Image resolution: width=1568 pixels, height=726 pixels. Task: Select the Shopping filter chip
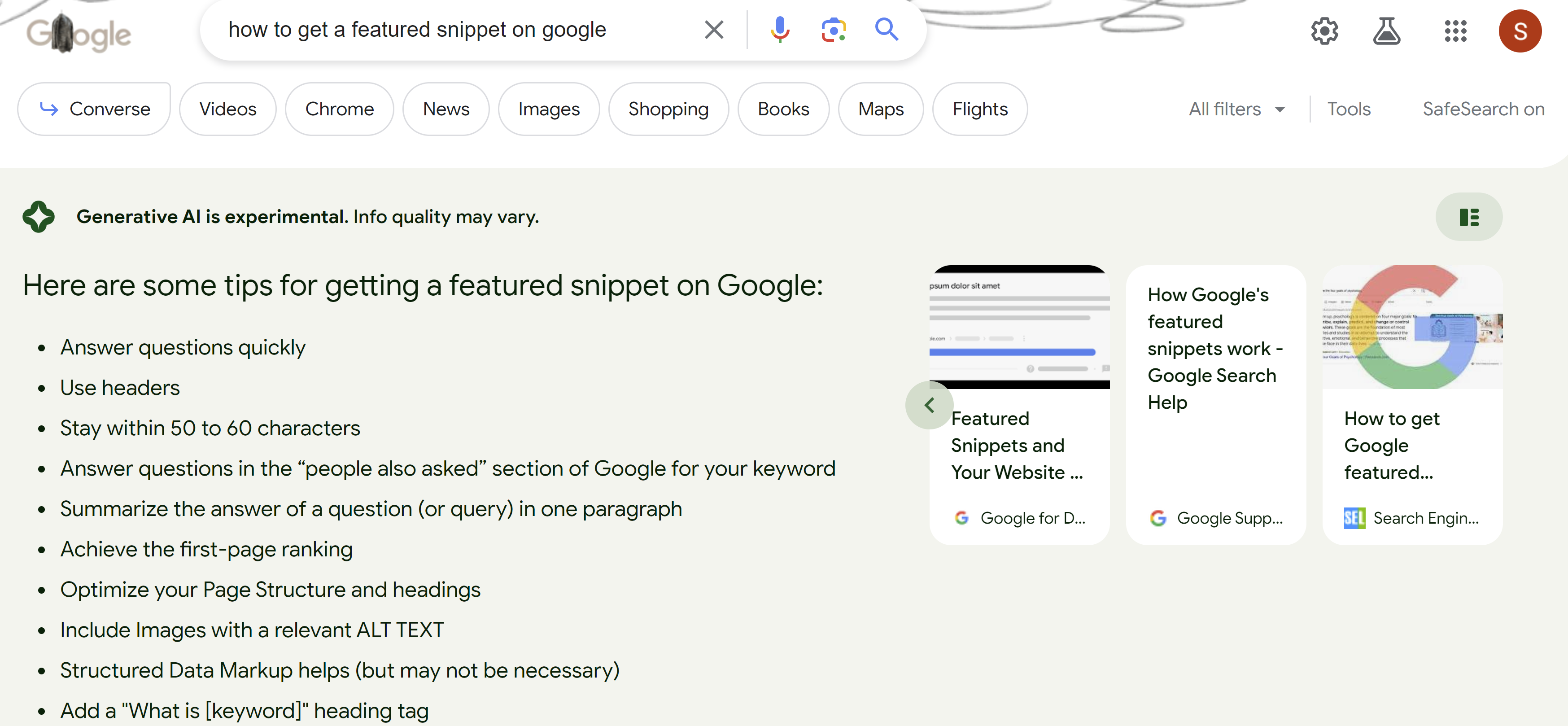(x=668, y=109)
